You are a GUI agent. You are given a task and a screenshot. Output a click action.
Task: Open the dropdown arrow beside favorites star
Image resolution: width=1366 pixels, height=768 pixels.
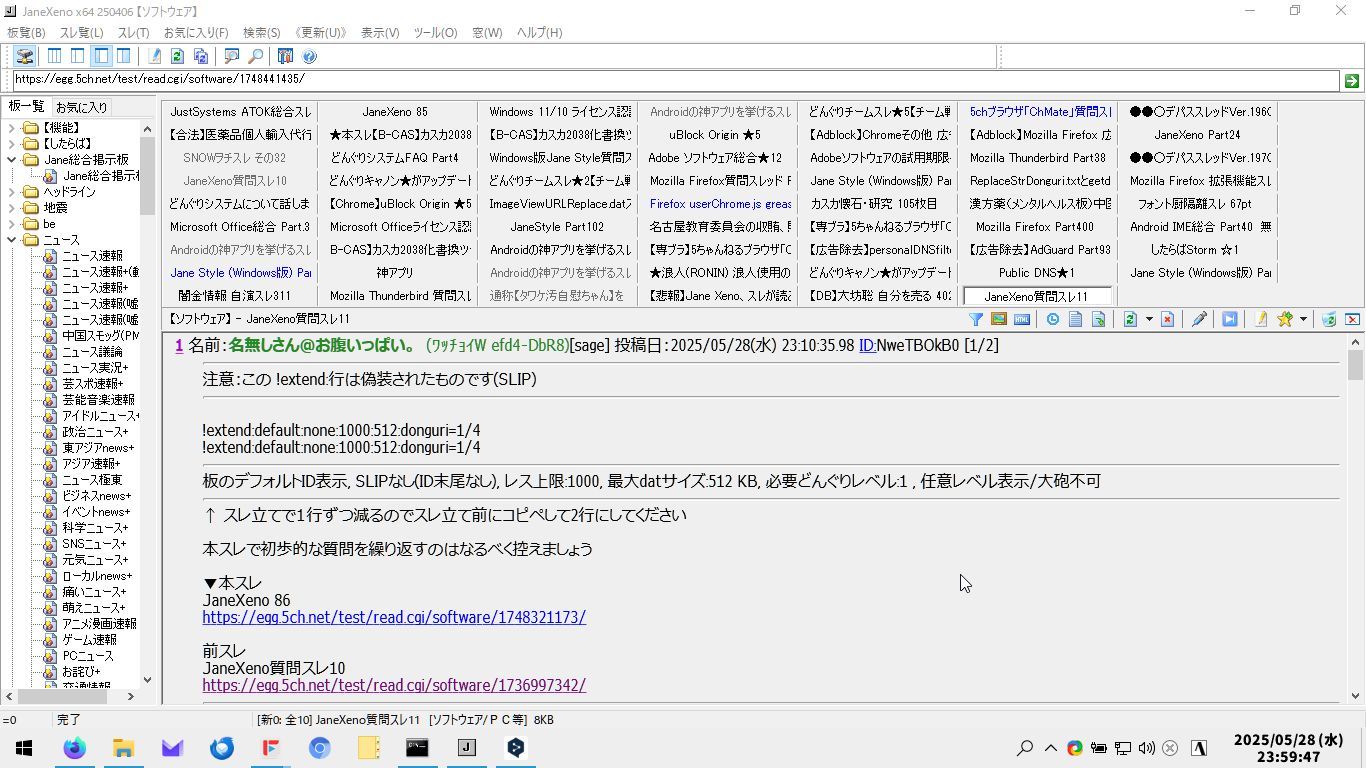pyautogui.click(x=1303, y=319)
